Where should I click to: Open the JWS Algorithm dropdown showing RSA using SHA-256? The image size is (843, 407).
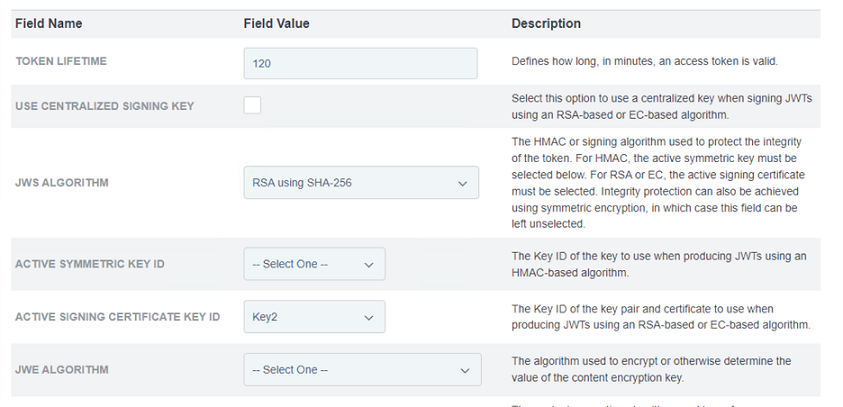(x=361, y=183)
